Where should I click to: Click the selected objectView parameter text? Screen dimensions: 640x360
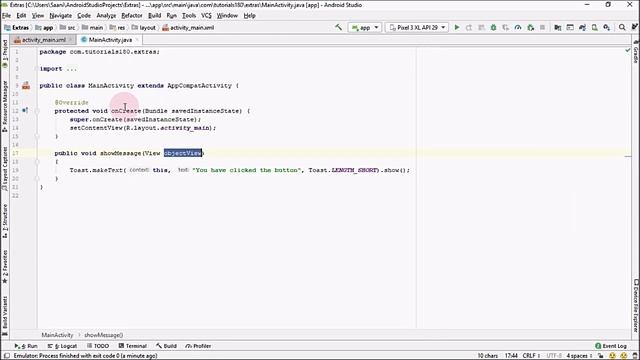pyautogui.click(x=182, y=153)
